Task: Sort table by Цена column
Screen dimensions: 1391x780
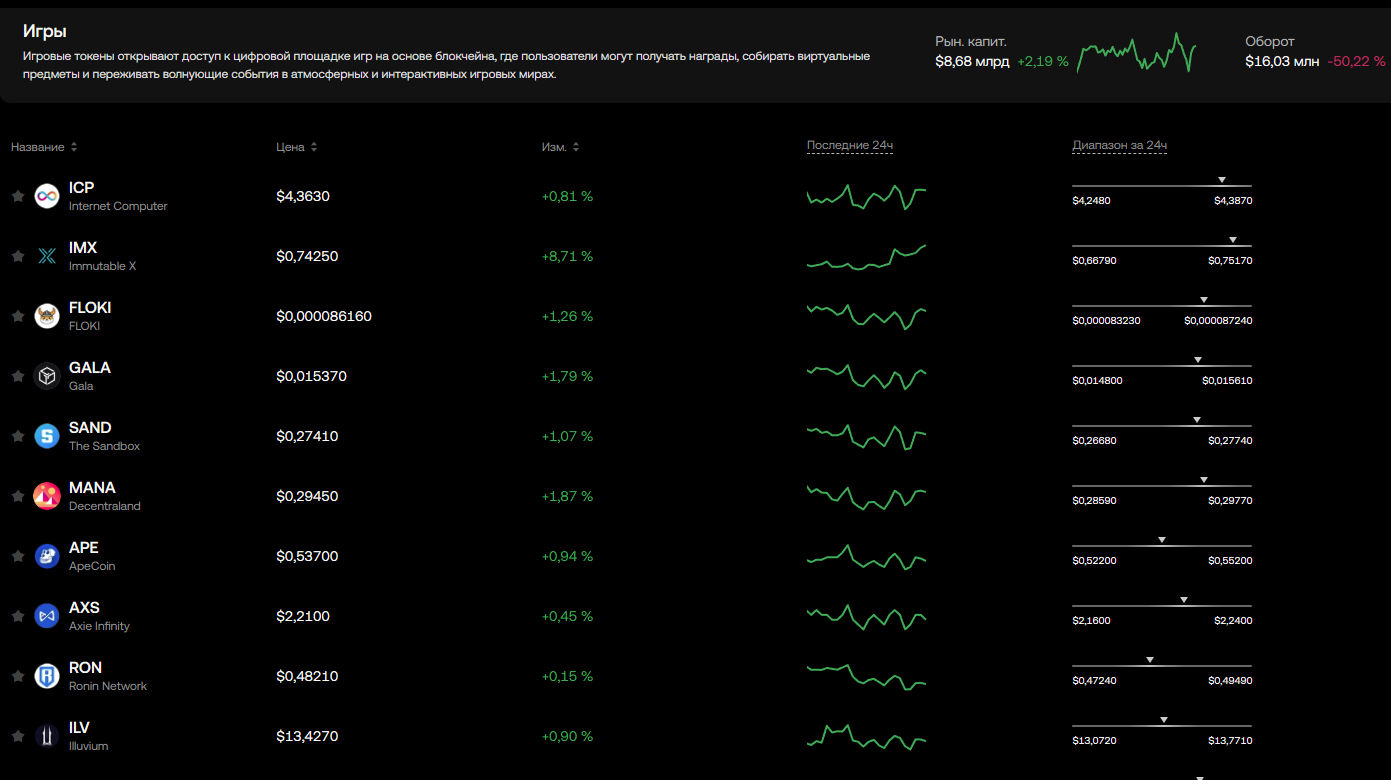Action: coord(297,147)
